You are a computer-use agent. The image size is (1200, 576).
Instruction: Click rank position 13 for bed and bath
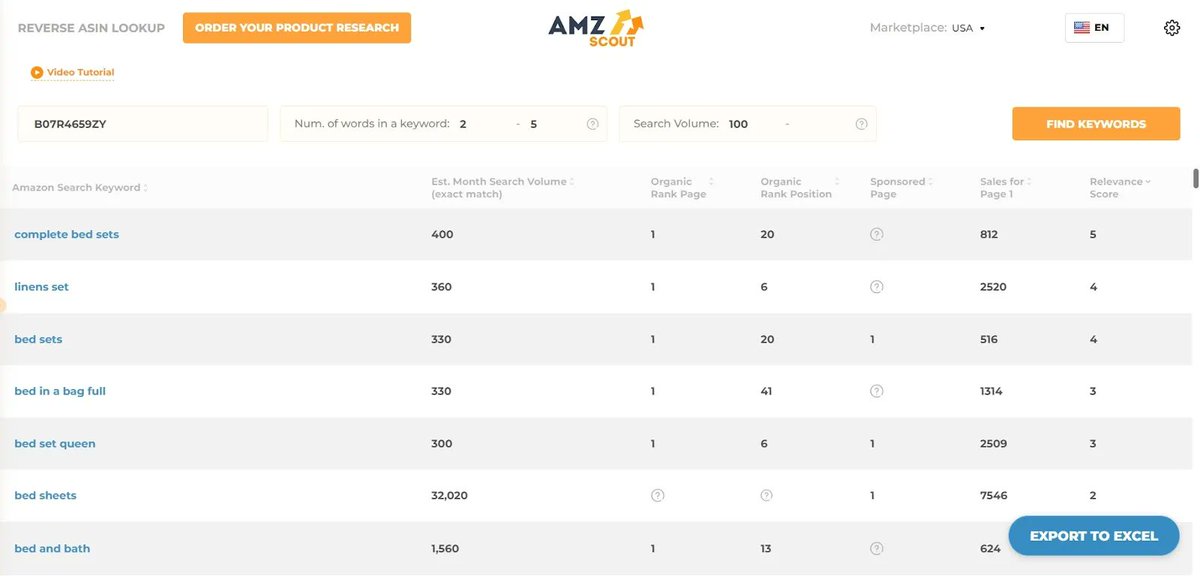(x=766, y=548)
